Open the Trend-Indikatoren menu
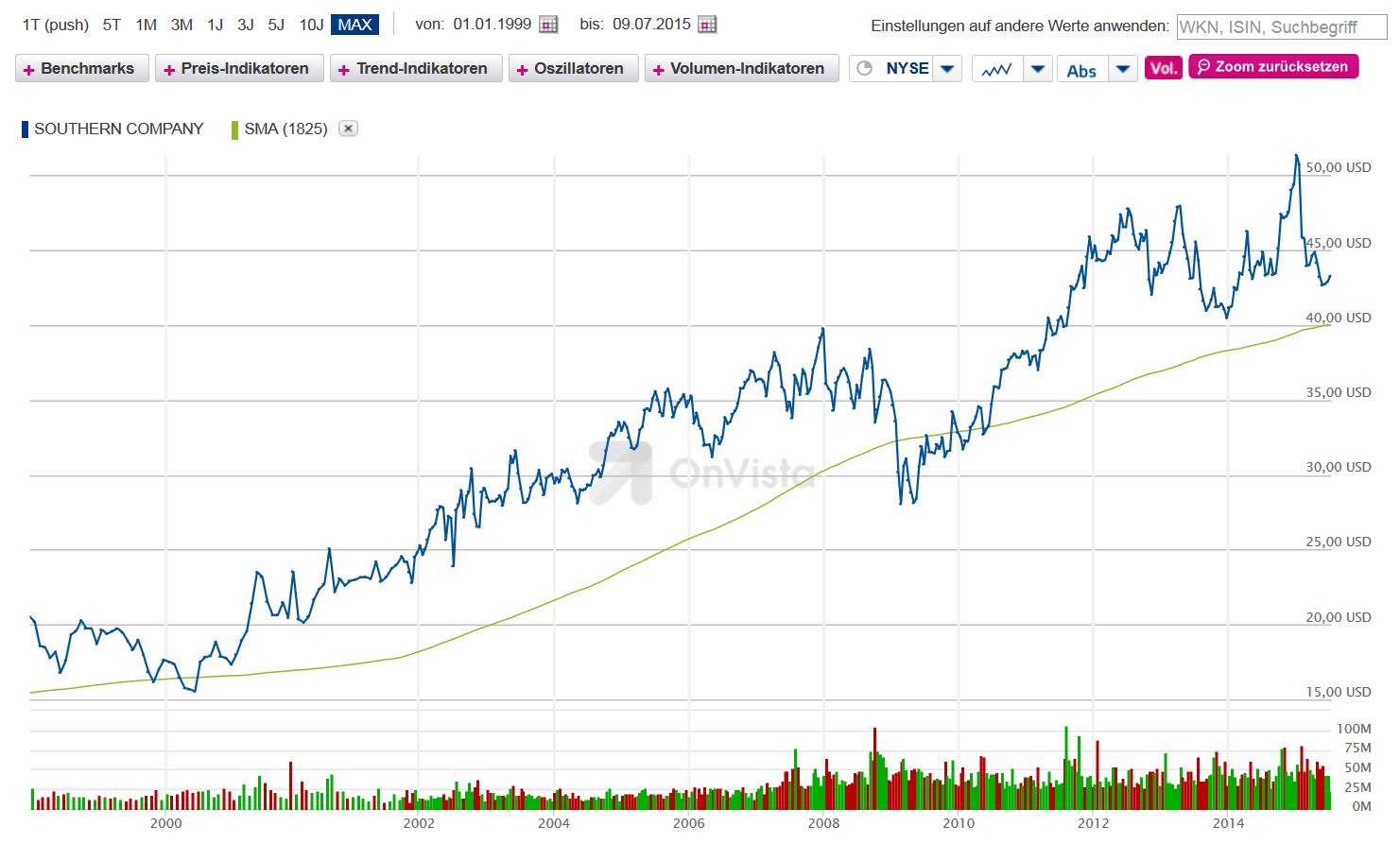Screen dimensions: 1400x844 (x=416, y=69)
